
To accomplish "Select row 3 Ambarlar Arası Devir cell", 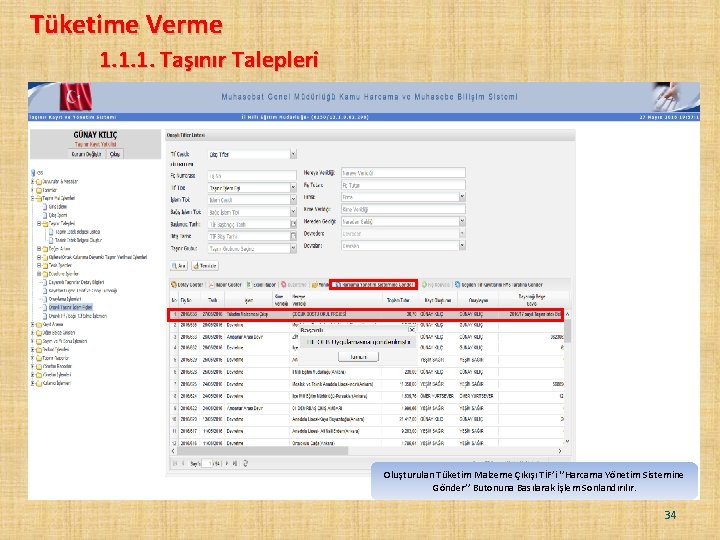I will (x=248, y=337).
